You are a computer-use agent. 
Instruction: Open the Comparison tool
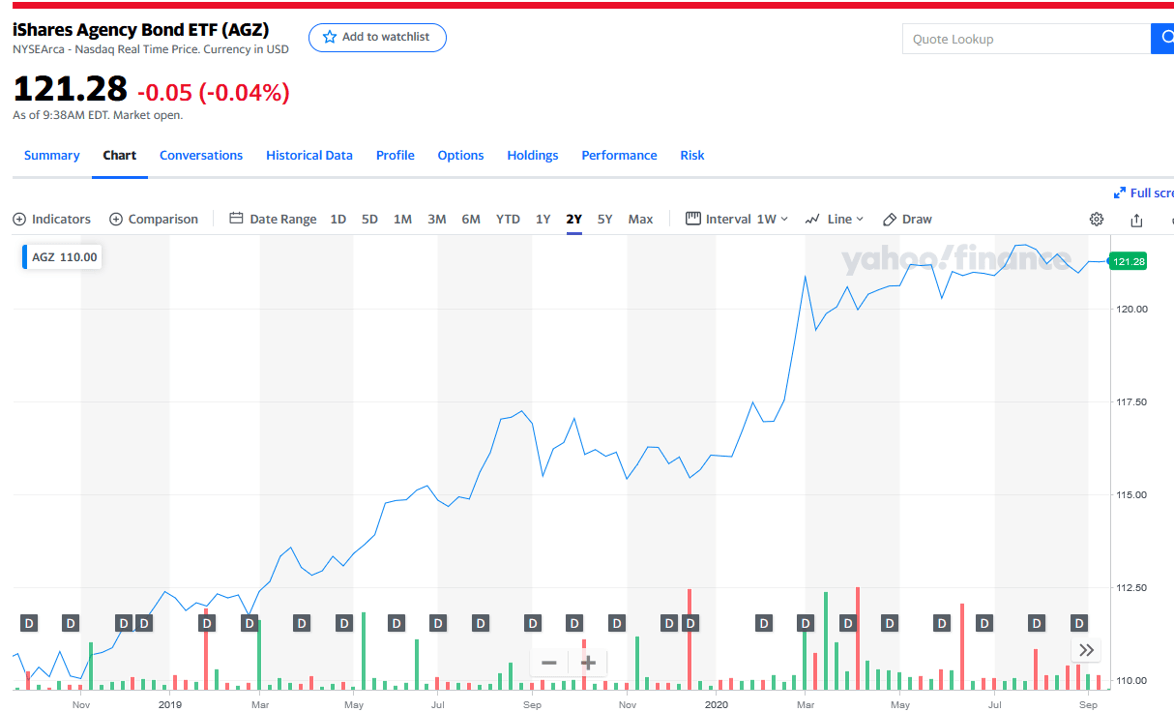point(153,219)
